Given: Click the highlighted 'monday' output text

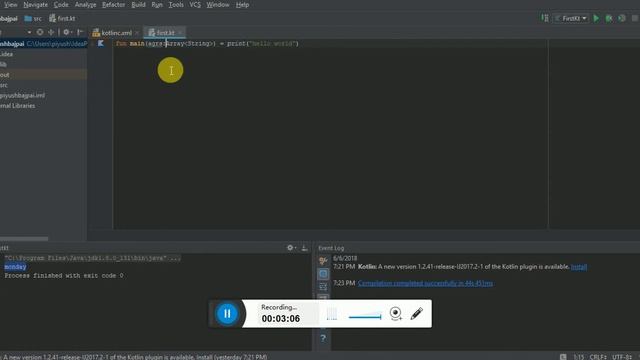Looking at the screenshot, I should tap(15, 267).
